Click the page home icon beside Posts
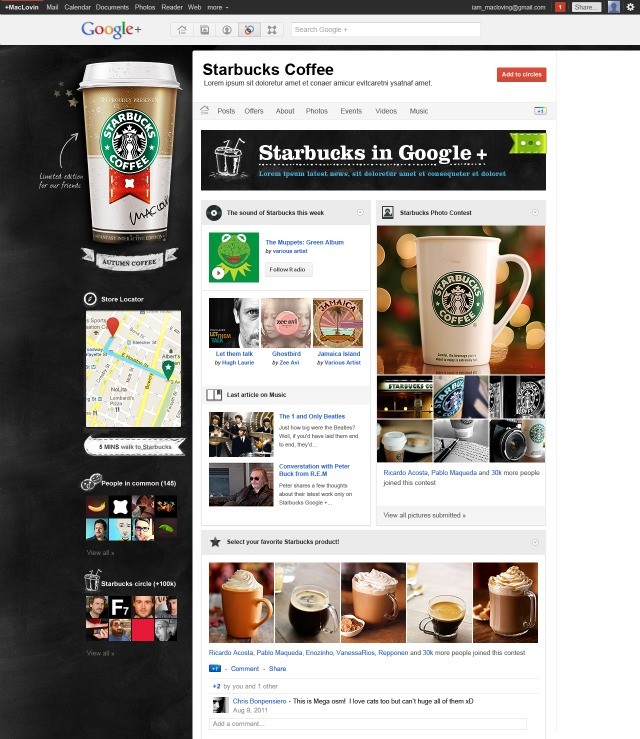 [x=205, y=110]
